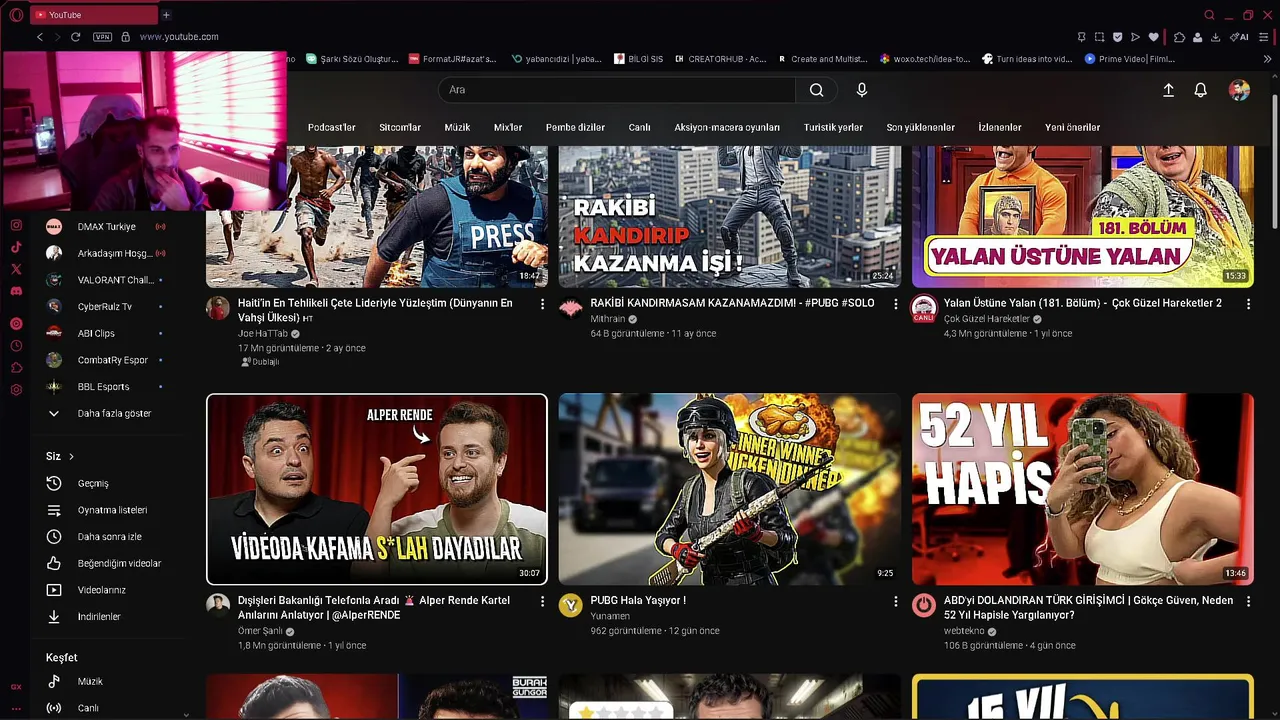
Task: Open the browser extensions cube icon
Action: click(1179, 37)
